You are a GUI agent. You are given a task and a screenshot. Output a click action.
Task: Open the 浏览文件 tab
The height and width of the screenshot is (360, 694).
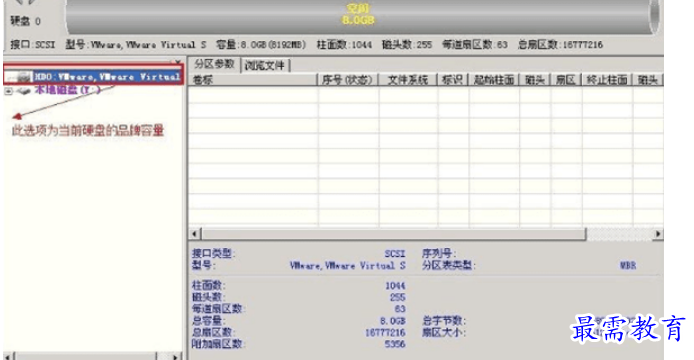tap(265, 66)
